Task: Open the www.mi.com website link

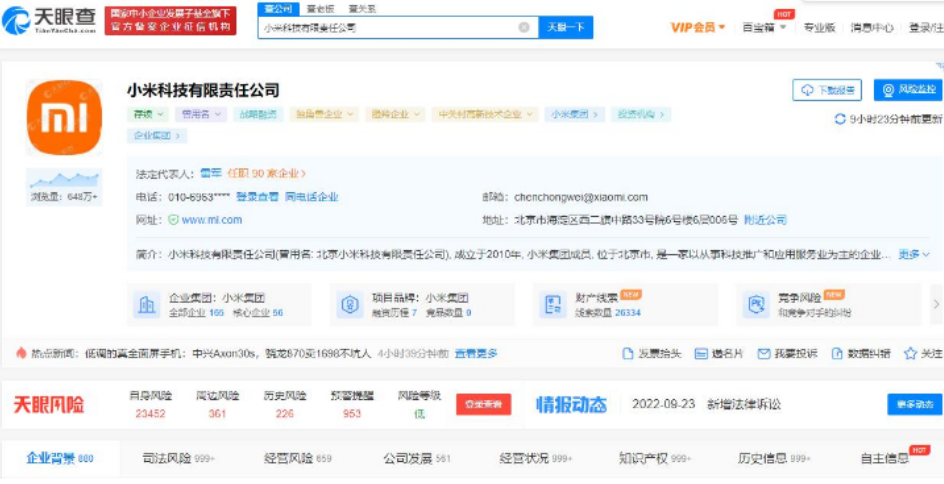Action: click(211, 220)
